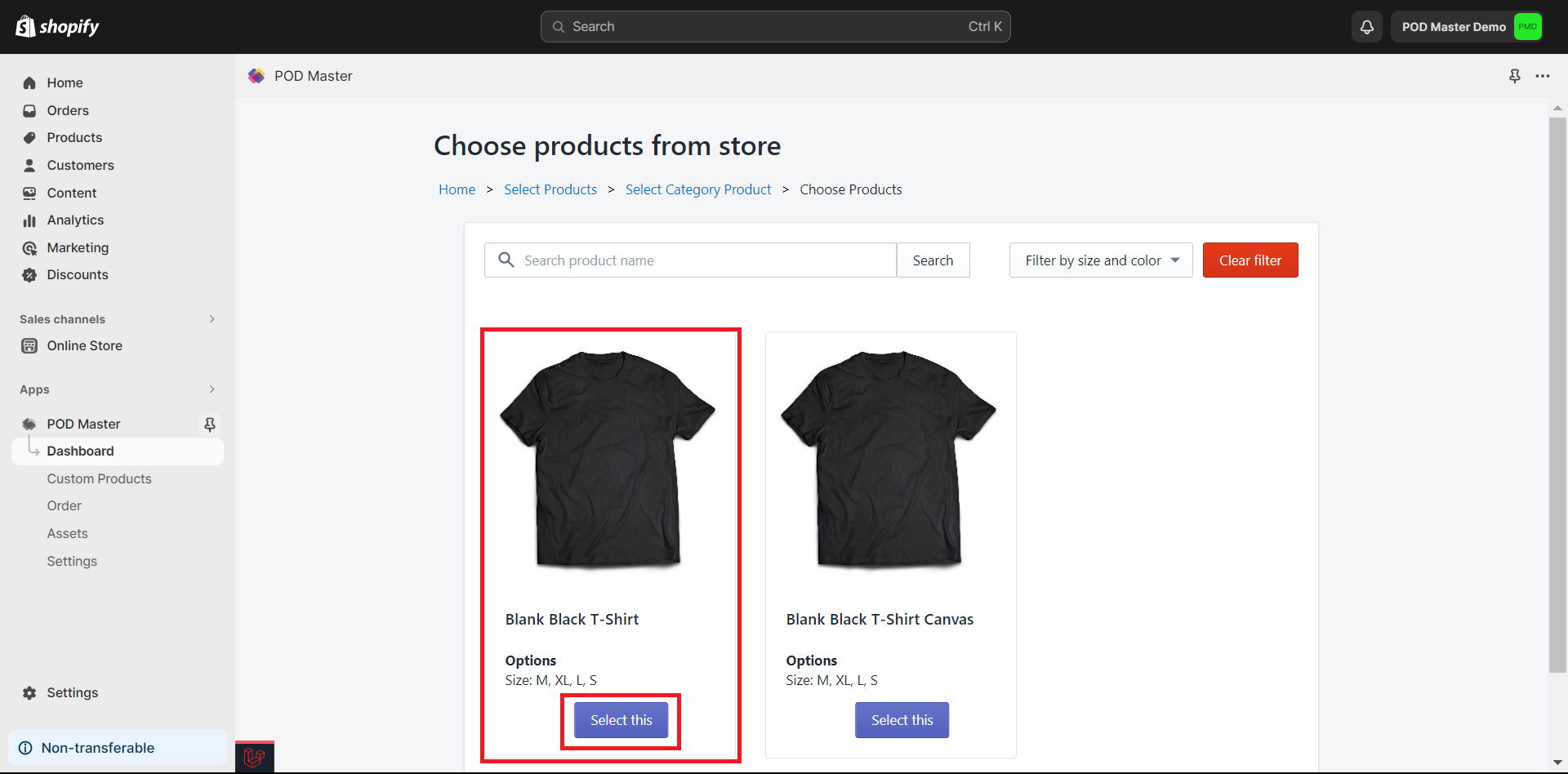Click the Blank Black T-Shirt Canvas title

(x=880, y=619)
